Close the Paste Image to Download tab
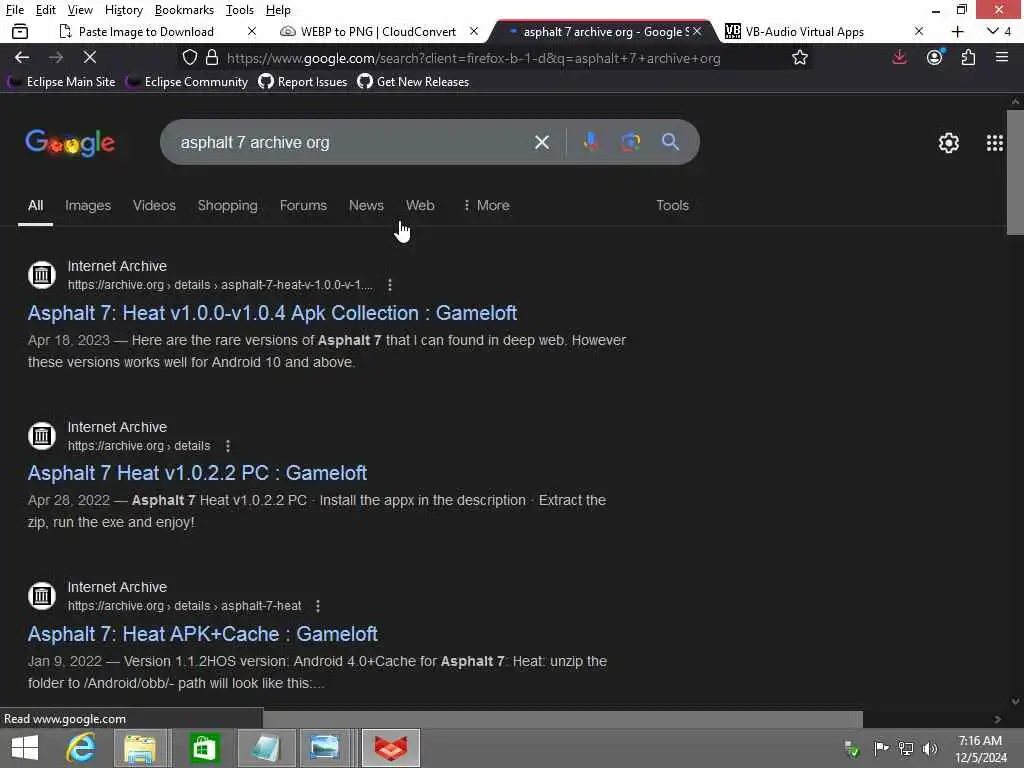Screen dimensions: 1024x768 pos(251,31)
